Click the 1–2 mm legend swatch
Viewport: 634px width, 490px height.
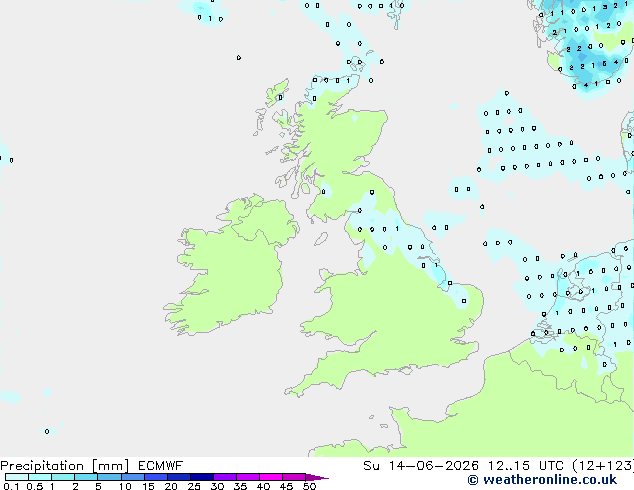(x=63, y=477)
